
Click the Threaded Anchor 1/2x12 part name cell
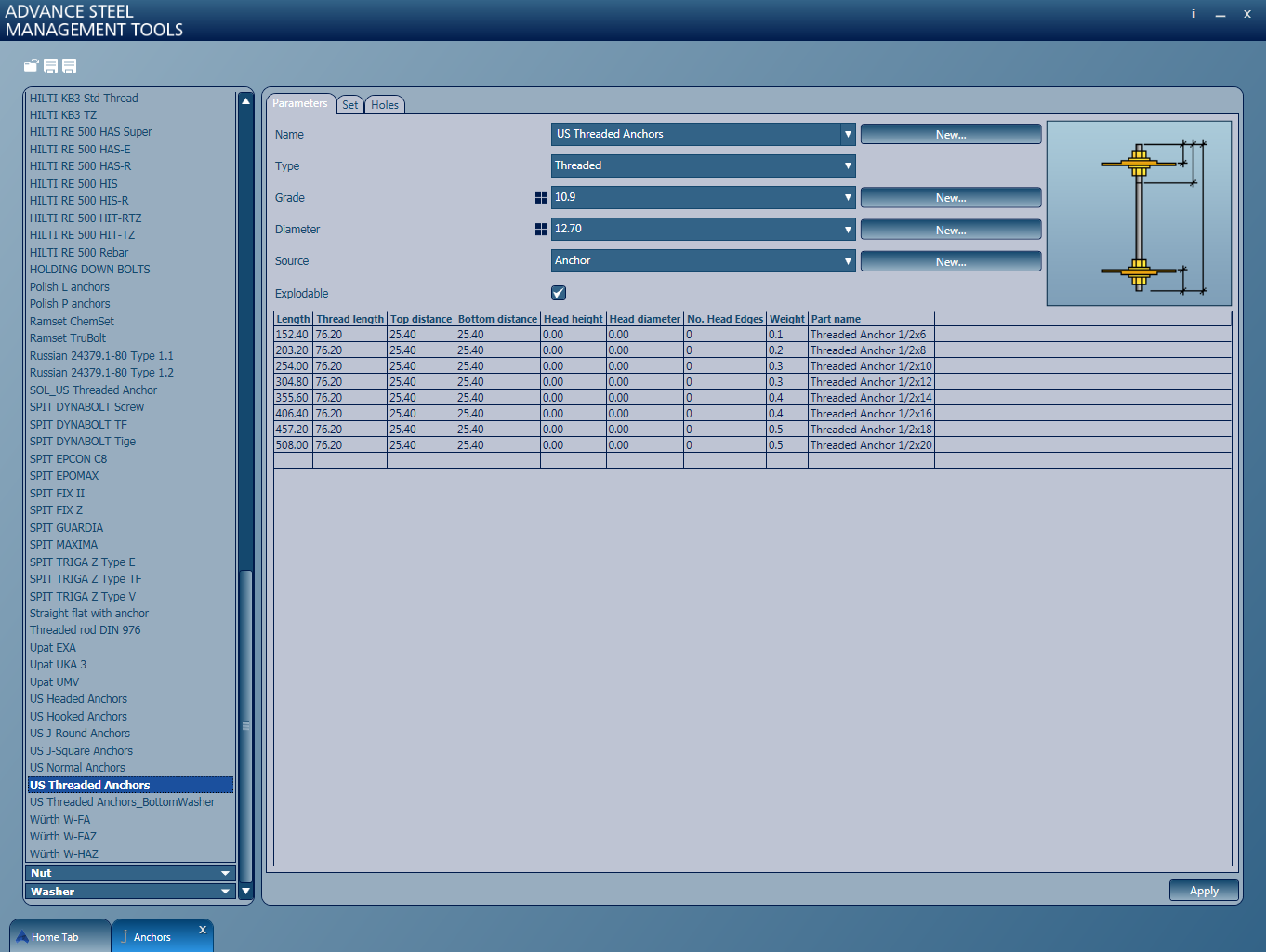coord(871,382)
